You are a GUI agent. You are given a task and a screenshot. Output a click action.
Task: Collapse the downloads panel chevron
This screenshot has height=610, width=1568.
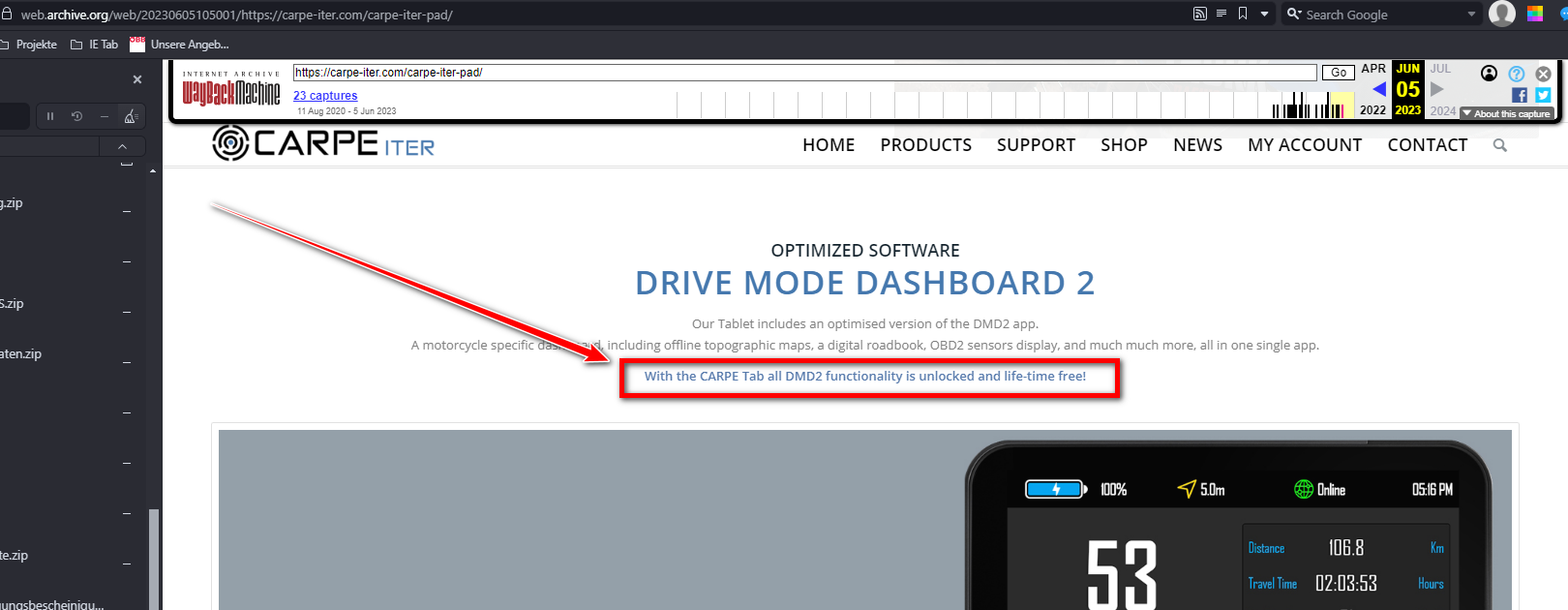pos(122,146)
